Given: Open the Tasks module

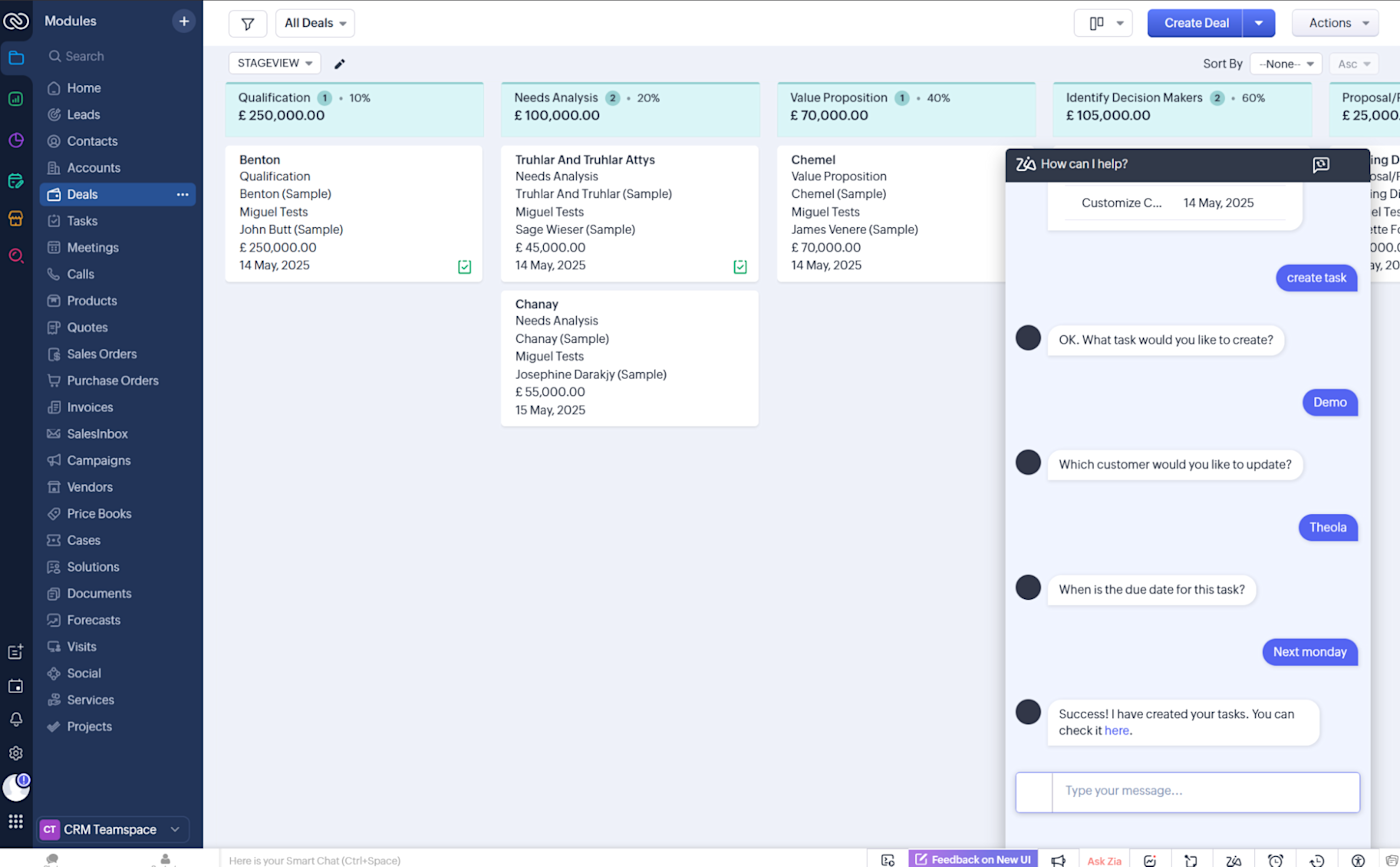Looking at the screenshot, I should [x=82, y=221].
